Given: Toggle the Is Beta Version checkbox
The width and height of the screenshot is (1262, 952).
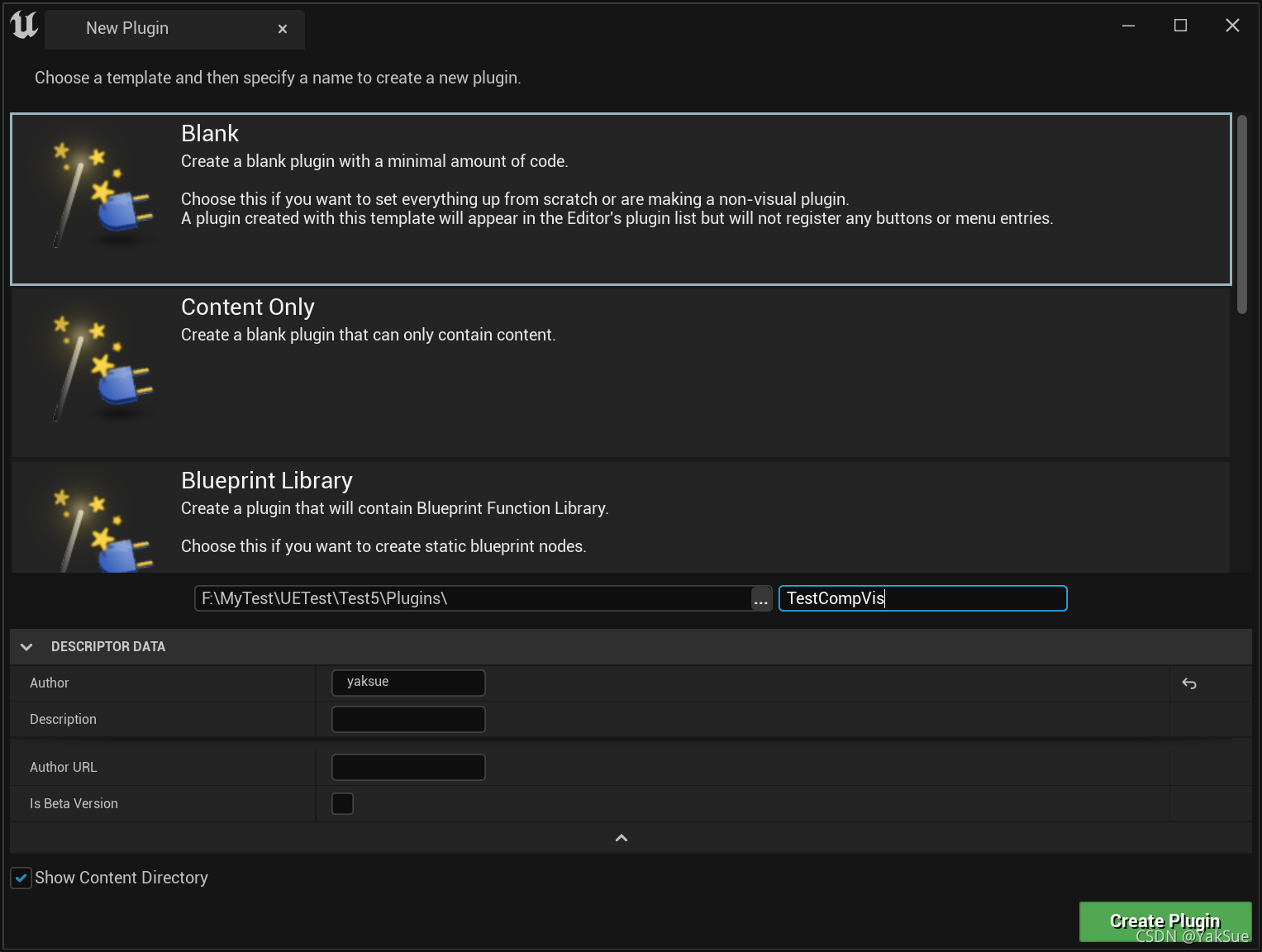Looking at the screenshot, I should tap(342, 803).
